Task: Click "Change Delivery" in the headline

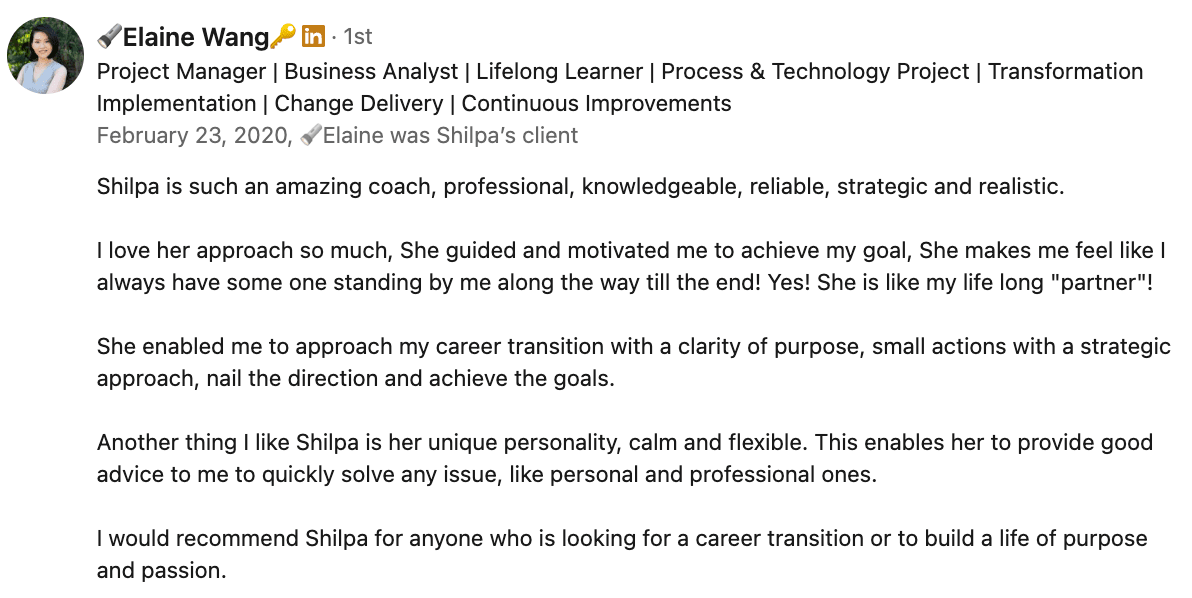Action: 359,104
